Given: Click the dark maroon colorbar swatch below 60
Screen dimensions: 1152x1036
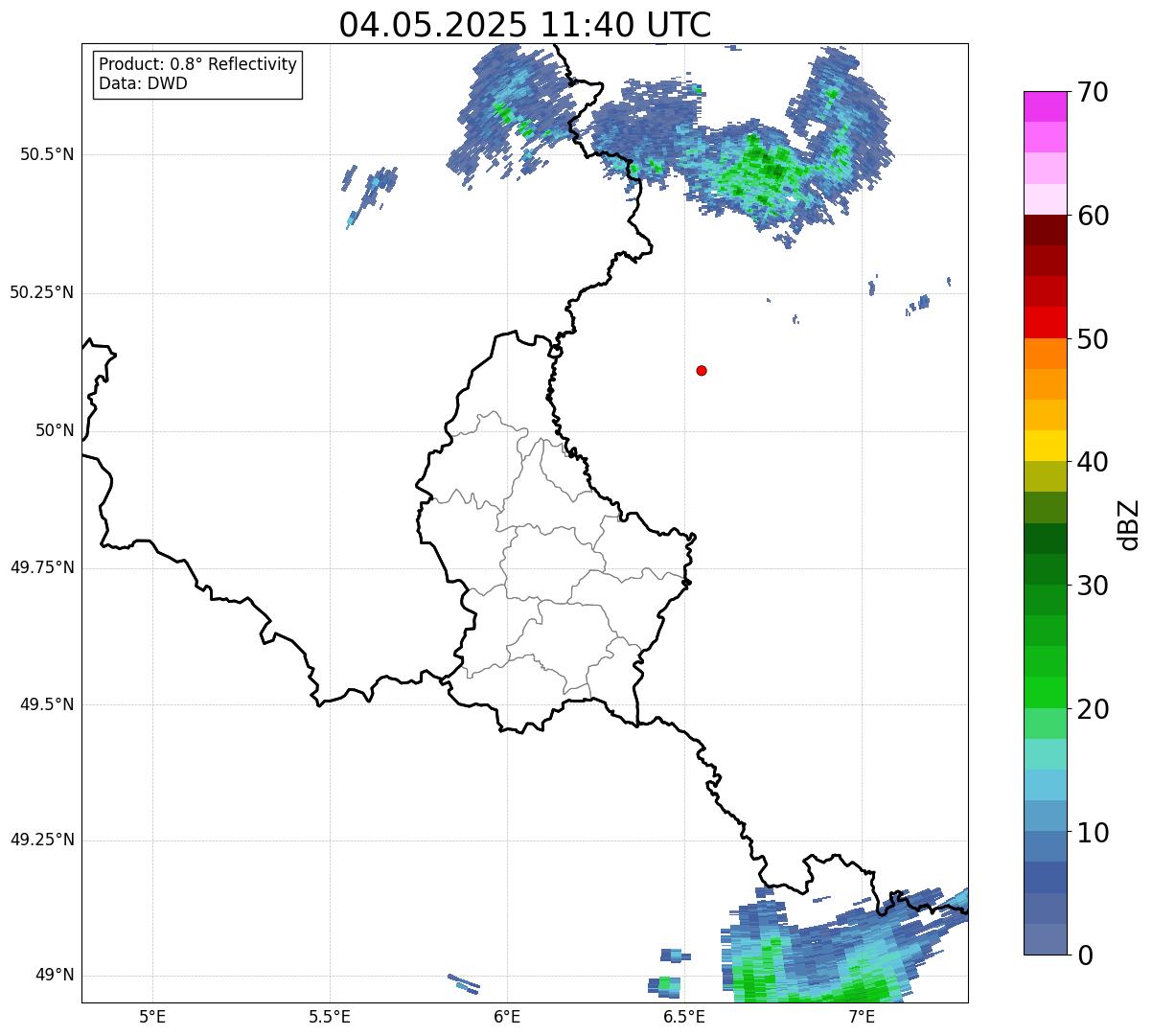Looking at the screenshot, I should [1045, 230].
